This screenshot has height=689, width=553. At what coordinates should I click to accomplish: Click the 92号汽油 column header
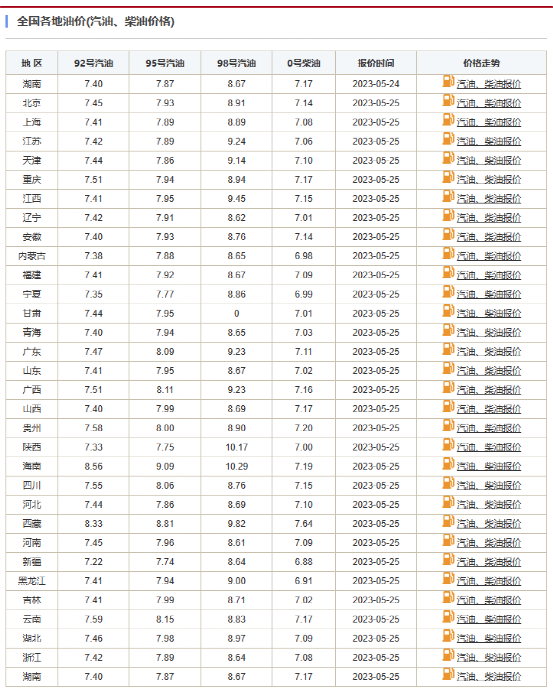click(93, 63)
